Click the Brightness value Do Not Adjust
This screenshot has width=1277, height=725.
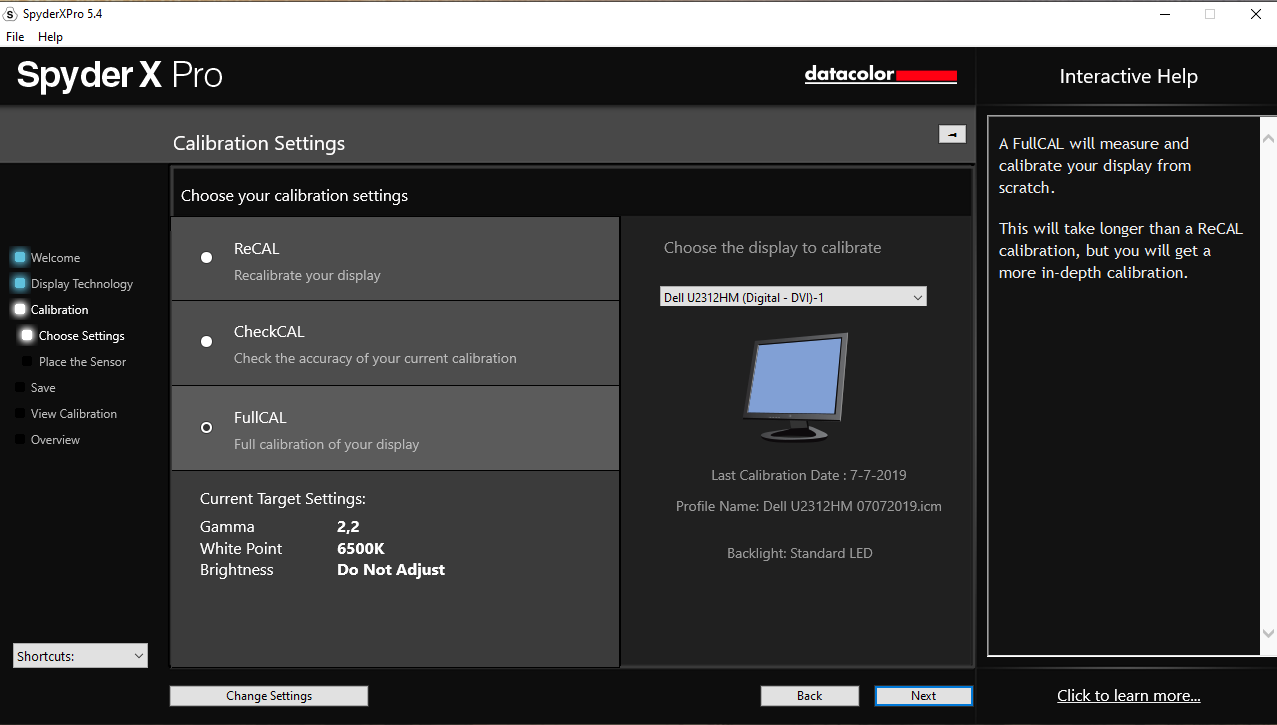(x=391, y=570)
